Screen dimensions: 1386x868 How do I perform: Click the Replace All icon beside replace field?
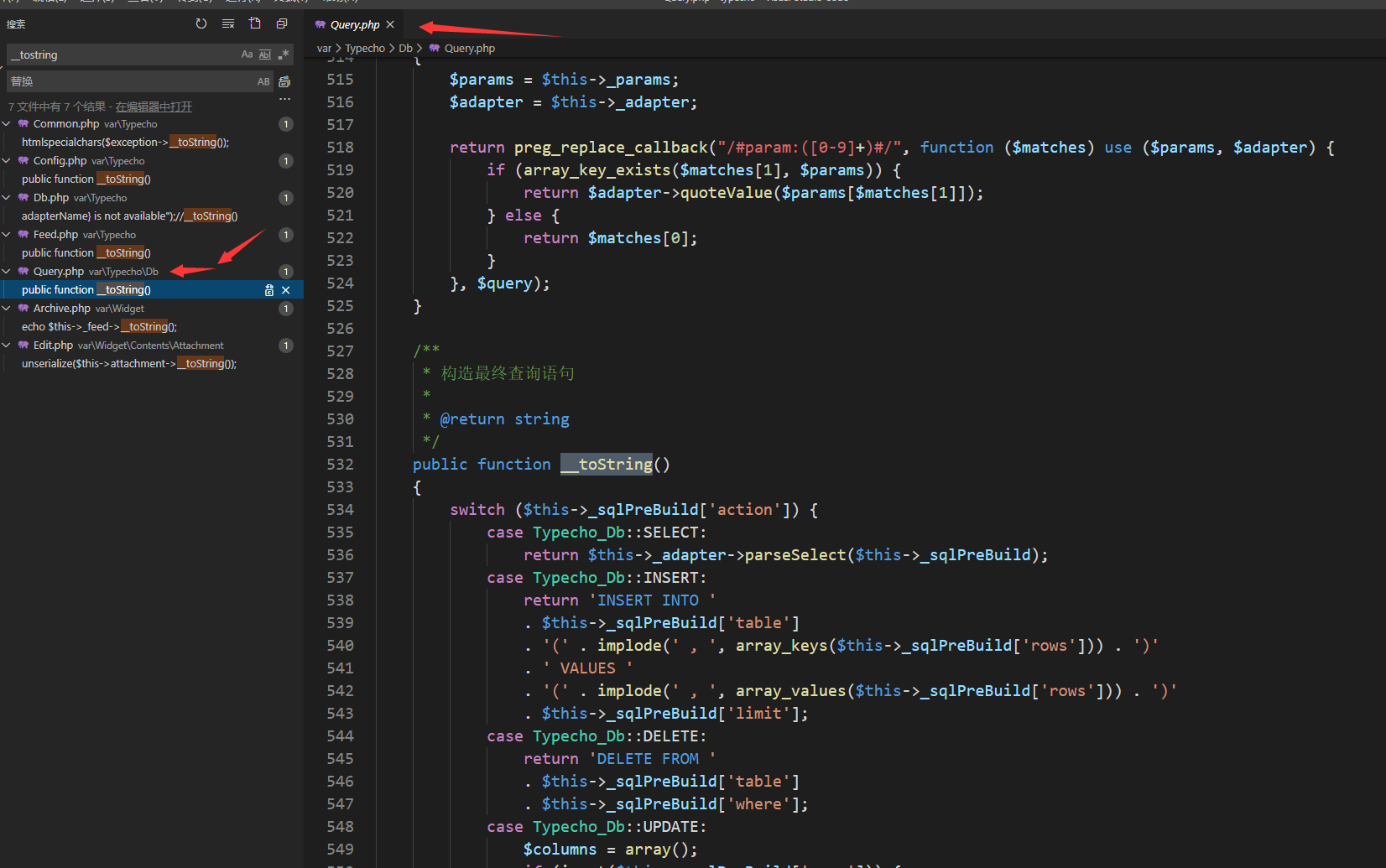(284, 81)
